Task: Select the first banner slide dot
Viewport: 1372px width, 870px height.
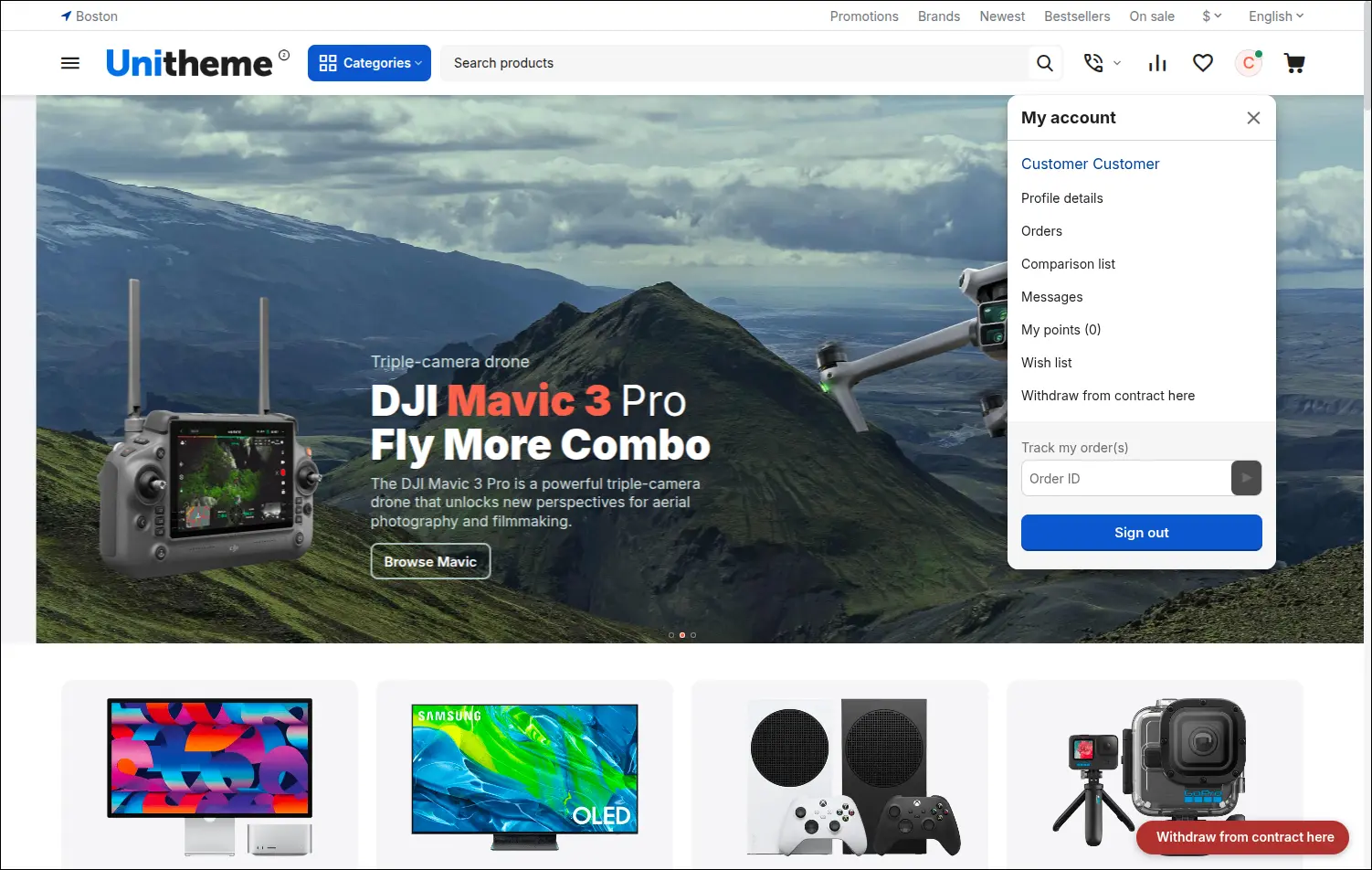Action: click(671, 635)
